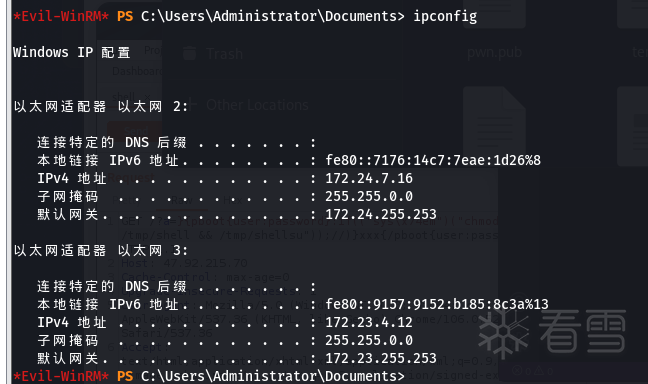Click the IPv4 address 172.24.7.16
This screenshot has width=648, height=384.
[x=369, y=178]
